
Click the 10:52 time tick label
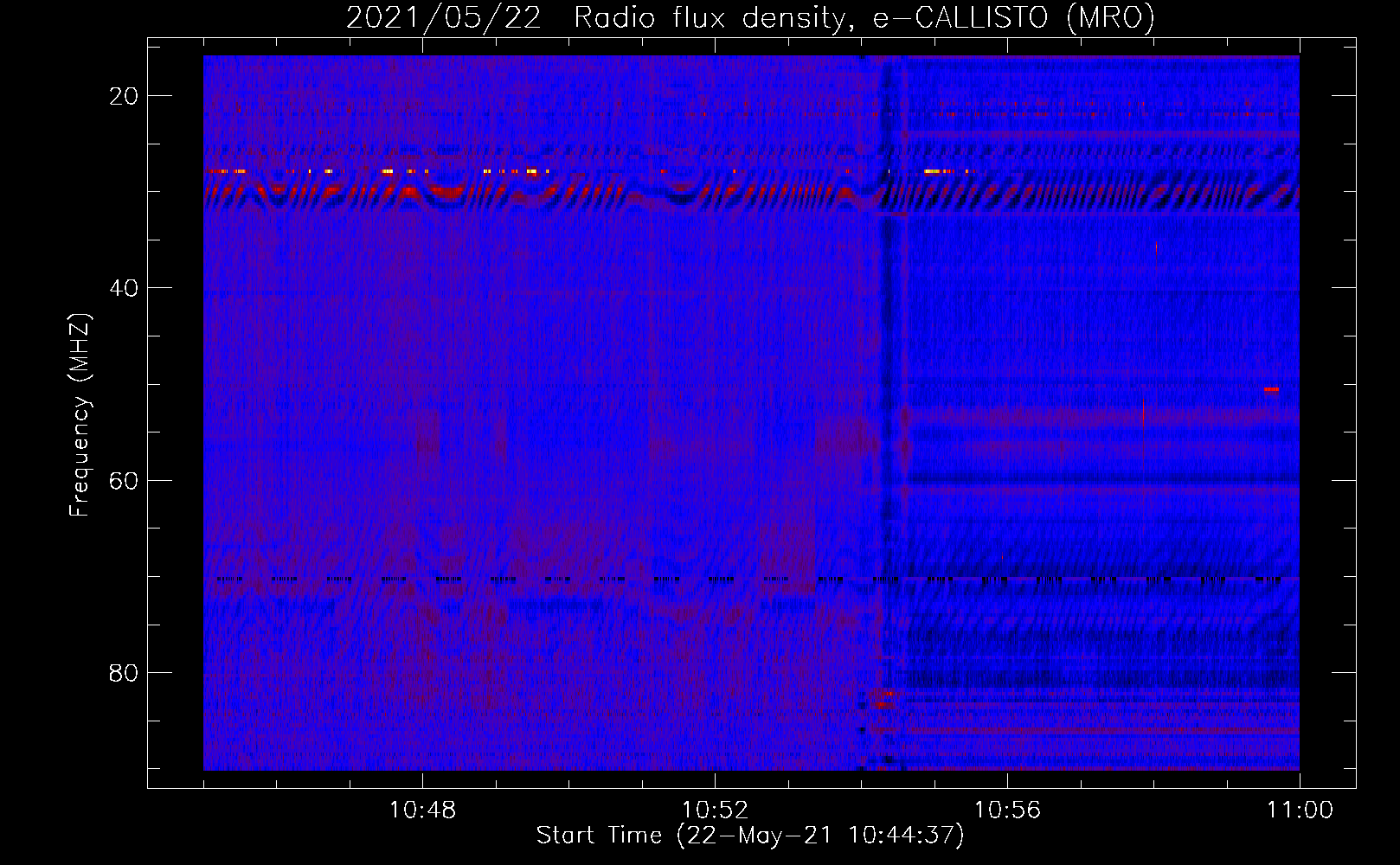pos(715,811)
